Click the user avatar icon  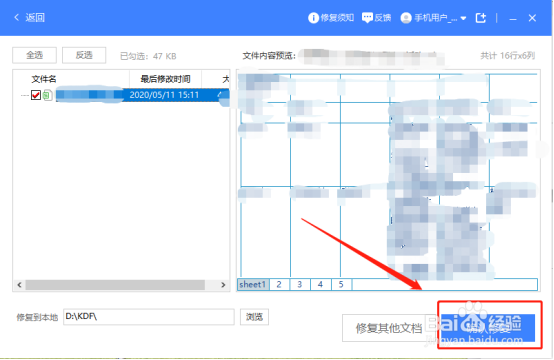pos(406,18)
